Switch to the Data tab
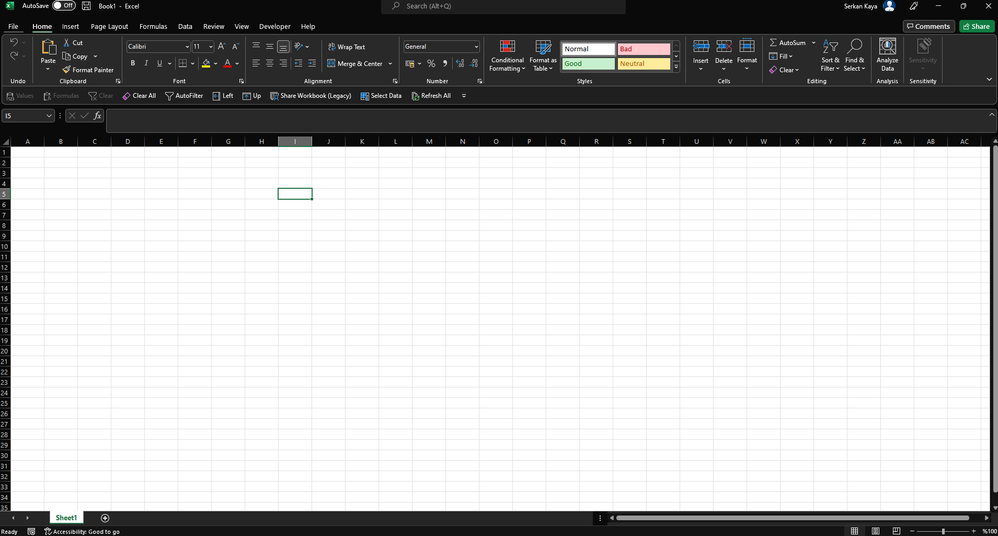Image resolution: width=998 pixels, height=536 pixels. point(185,26)
